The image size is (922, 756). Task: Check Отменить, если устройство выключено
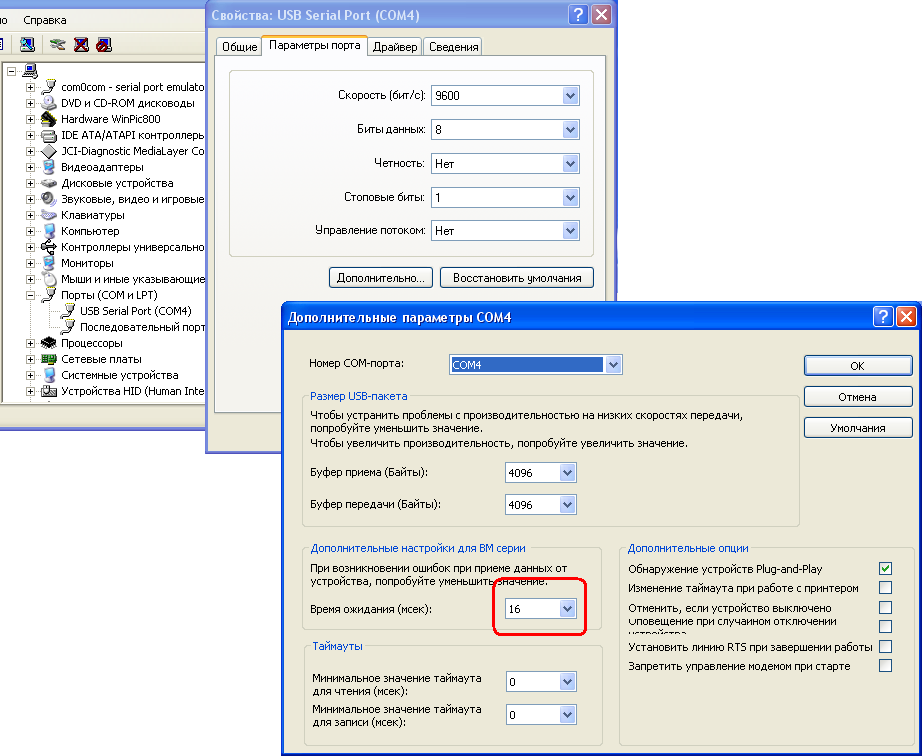(886, 607)
